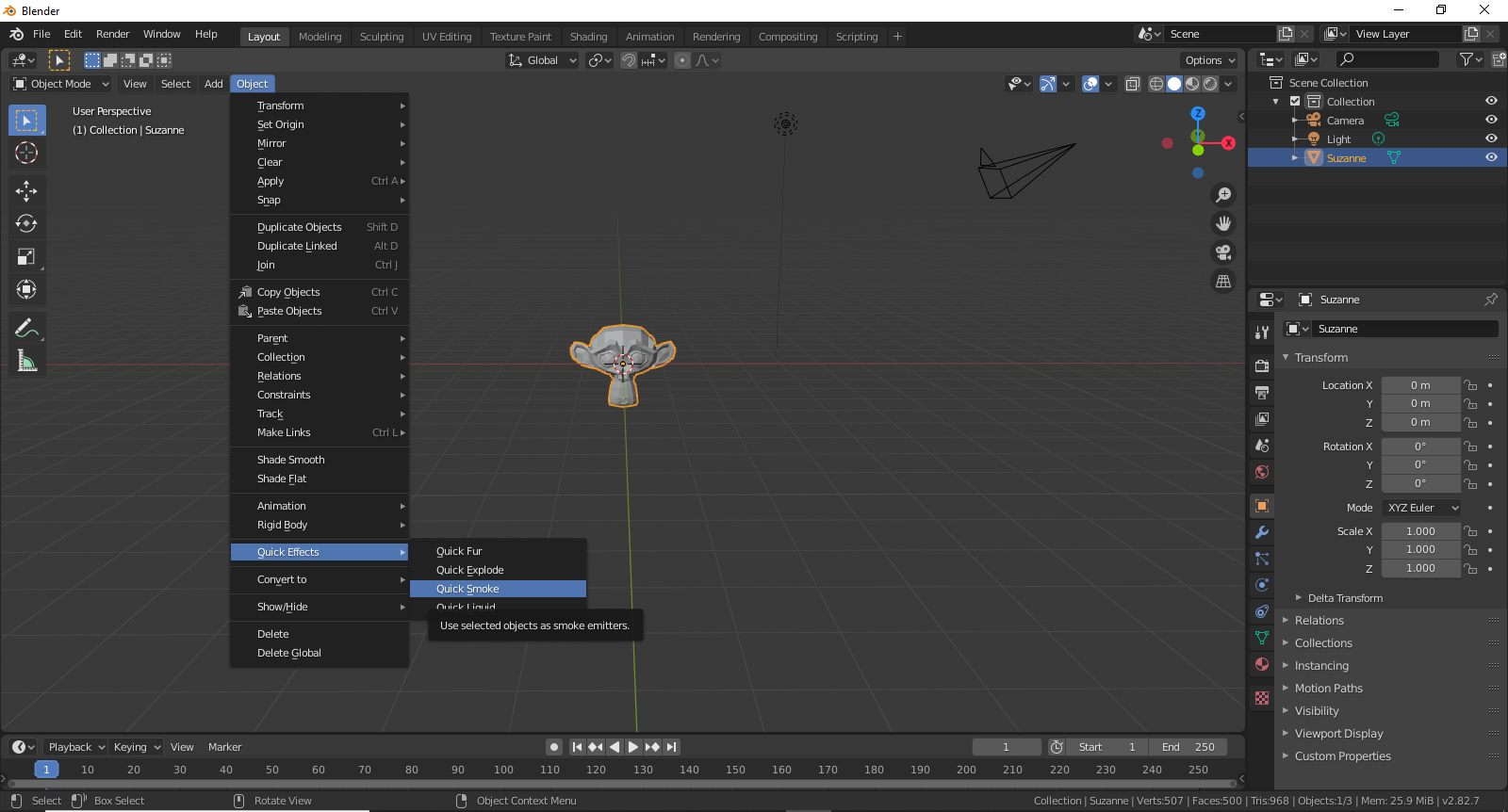Open the Scene properties tab
The height and width of the screenshot is (812, 1508).
pos(1262,445)
